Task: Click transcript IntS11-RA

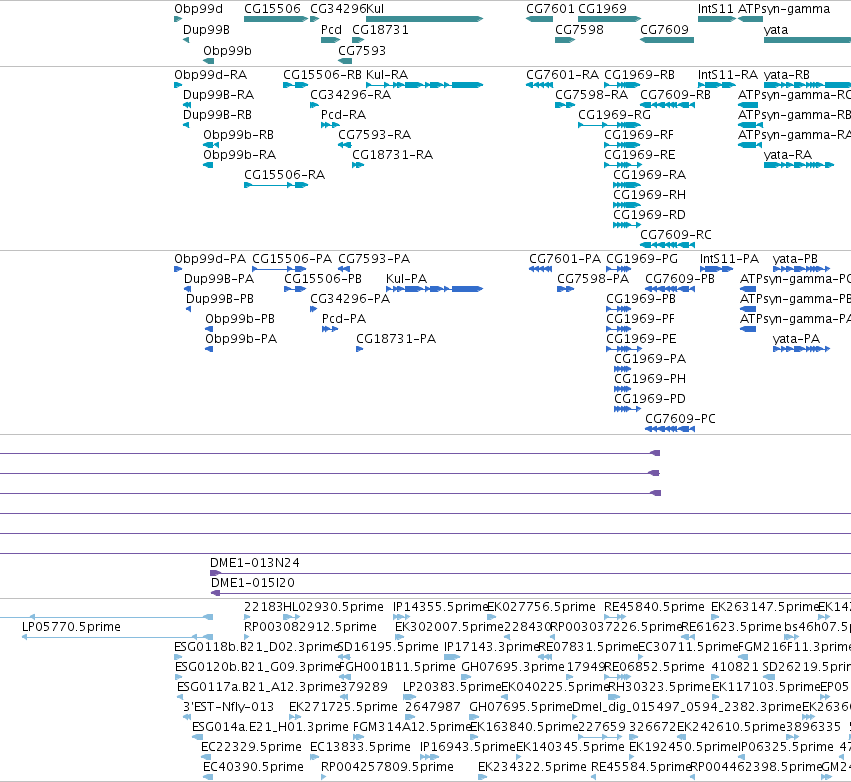Action: click(x=716, y=85)
